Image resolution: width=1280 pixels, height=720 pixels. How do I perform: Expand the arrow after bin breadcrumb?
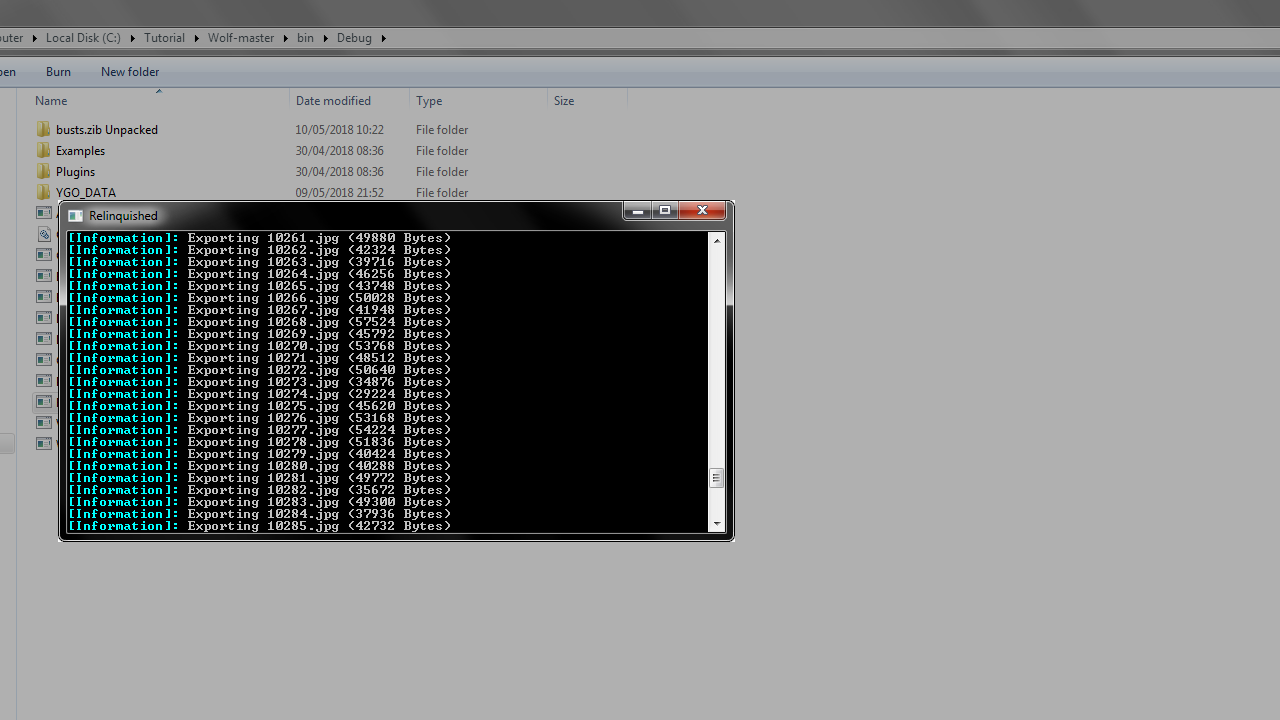pos(325,38)
